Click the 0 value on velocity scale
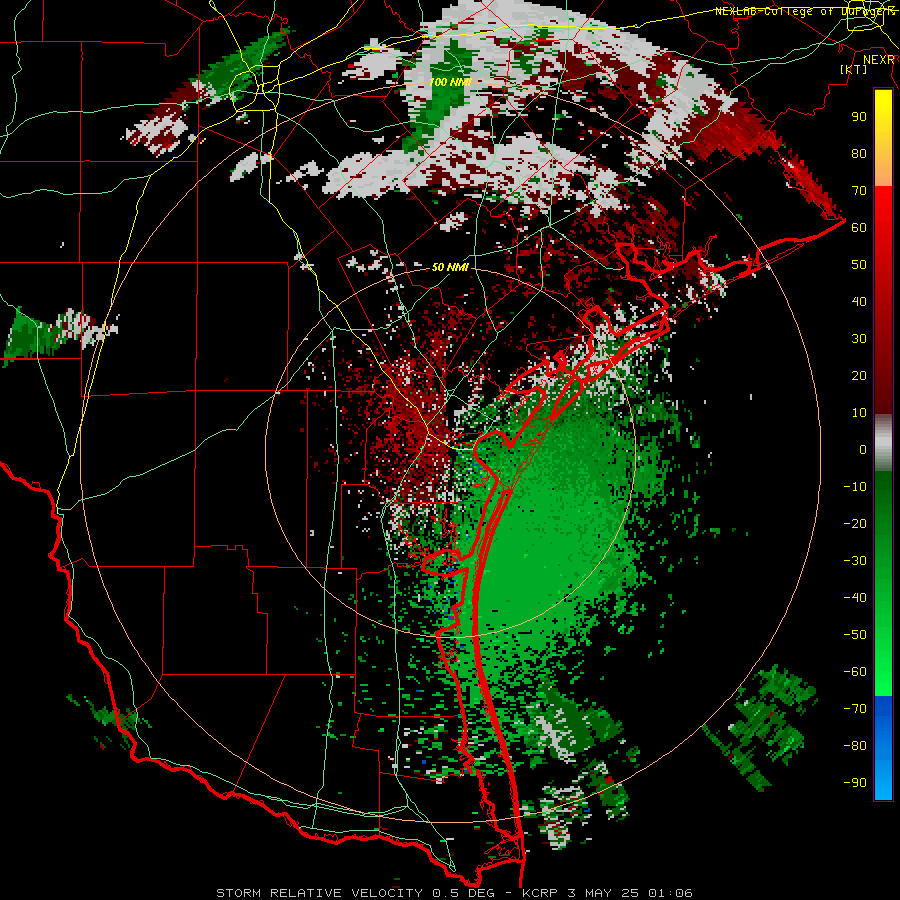 (x=863, y=450)
